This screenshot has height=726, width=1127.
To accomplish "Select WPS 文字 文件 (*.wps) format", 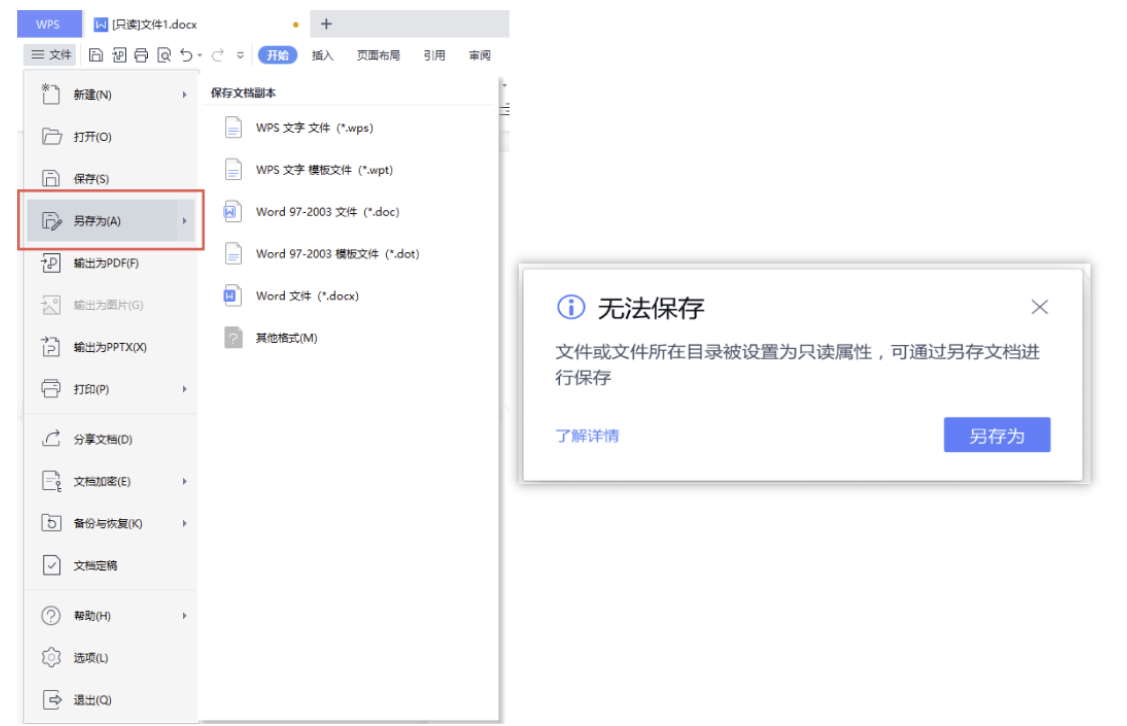I will (314, 128).
